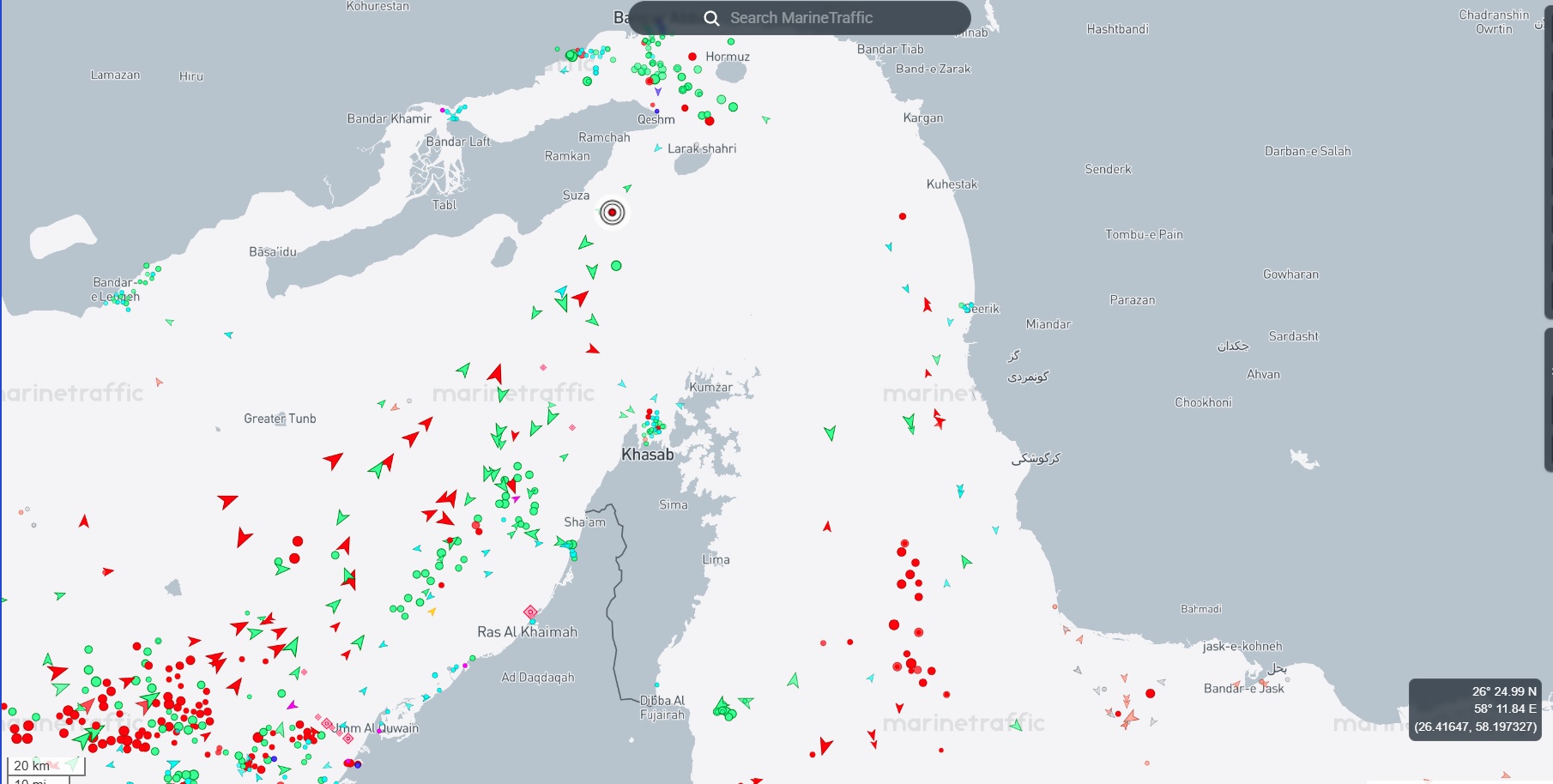1553x784 pixels.
Task: Select the red dot vessel left of Hormuz label
Action: tap(692, 57)
